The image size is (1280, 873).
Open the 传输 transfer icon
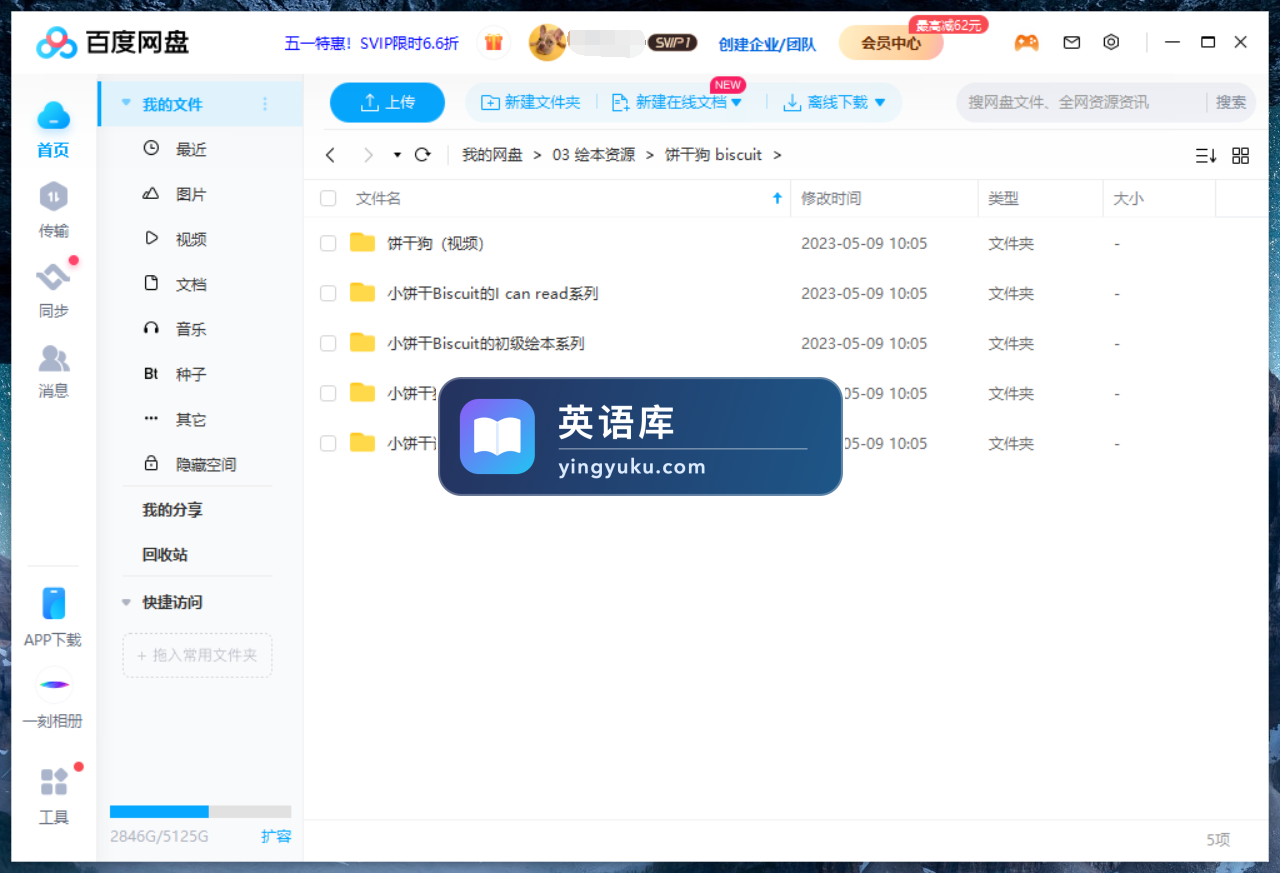53,196
